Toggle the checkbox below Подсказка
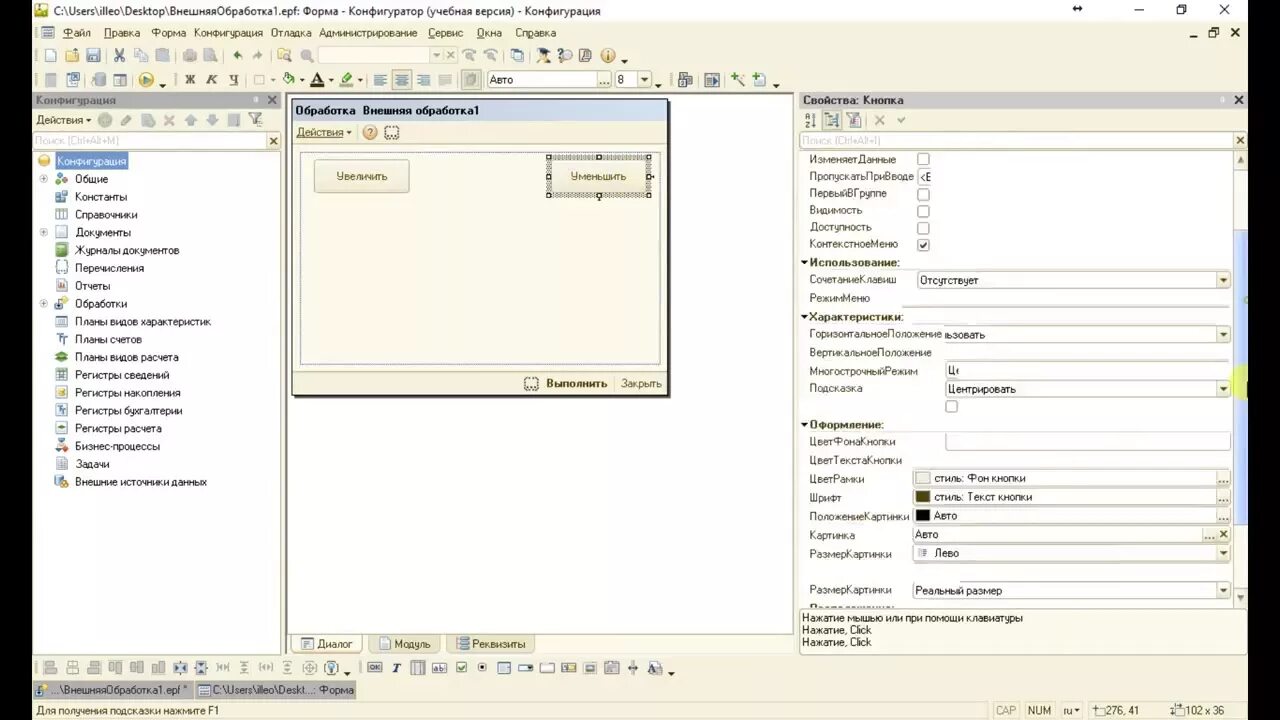 tap(951, 407)
